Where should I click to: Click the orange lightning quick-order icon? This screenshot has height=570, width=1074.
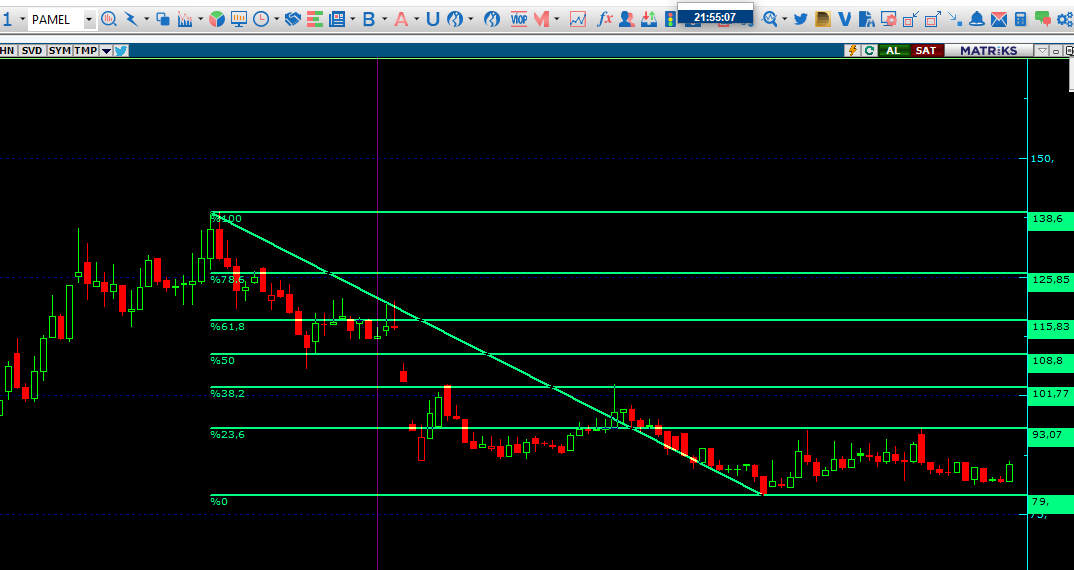click(x=853, y=51)
